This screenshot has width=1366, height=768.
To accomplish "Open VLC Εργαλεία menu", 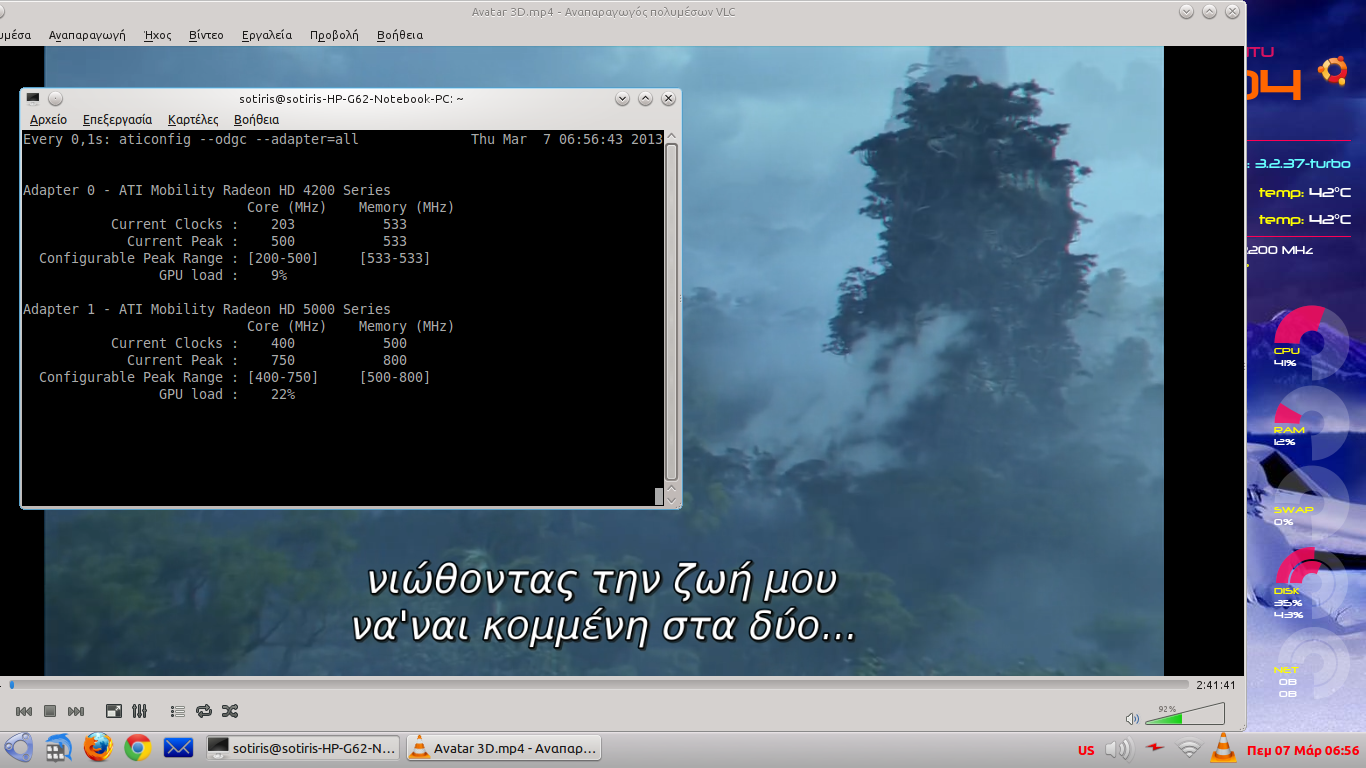I will tap(267, 34).
